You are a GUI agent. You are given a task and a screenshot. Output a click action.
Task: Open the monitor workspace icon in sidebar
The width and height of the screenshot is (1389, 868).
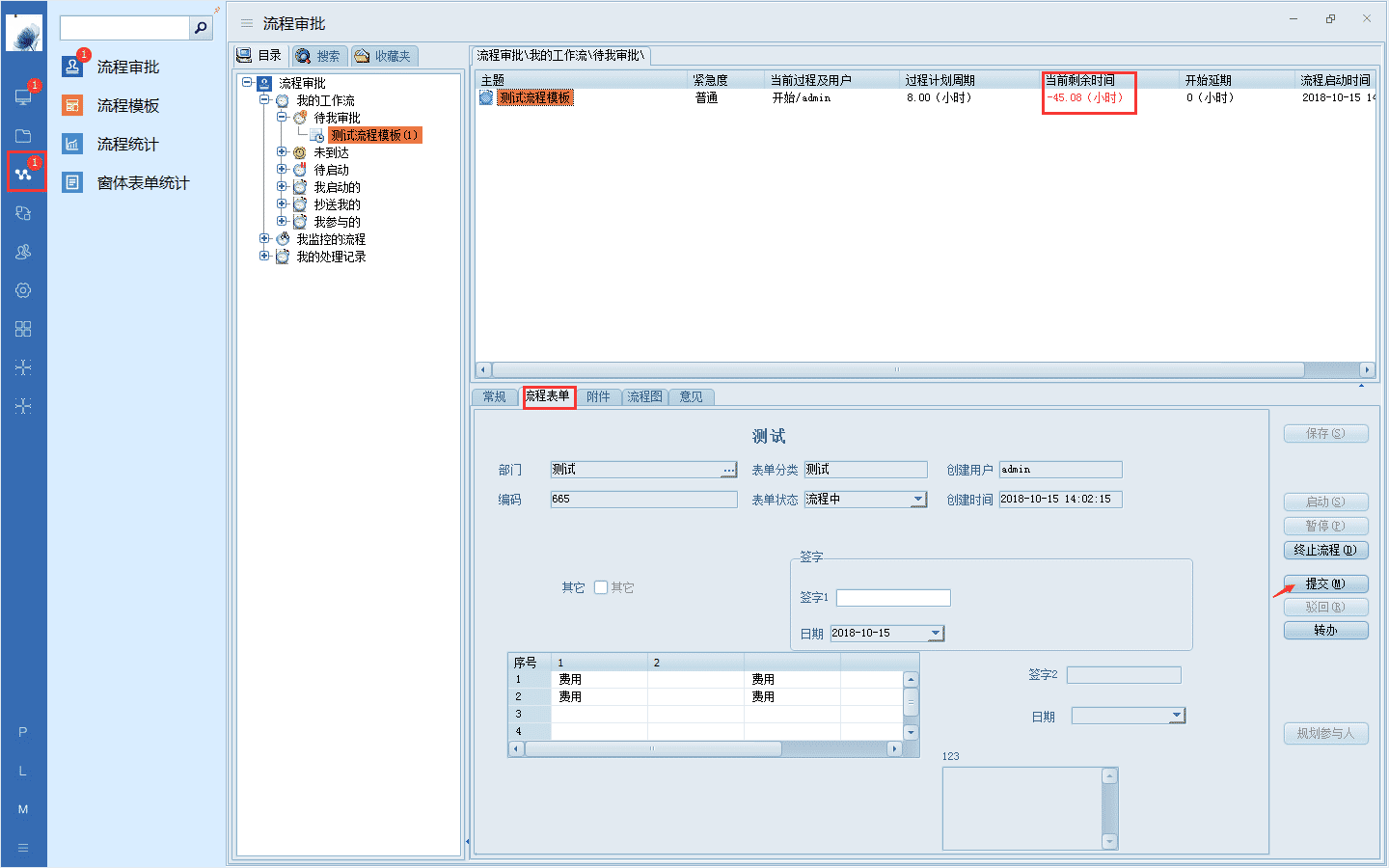[23, 96]
